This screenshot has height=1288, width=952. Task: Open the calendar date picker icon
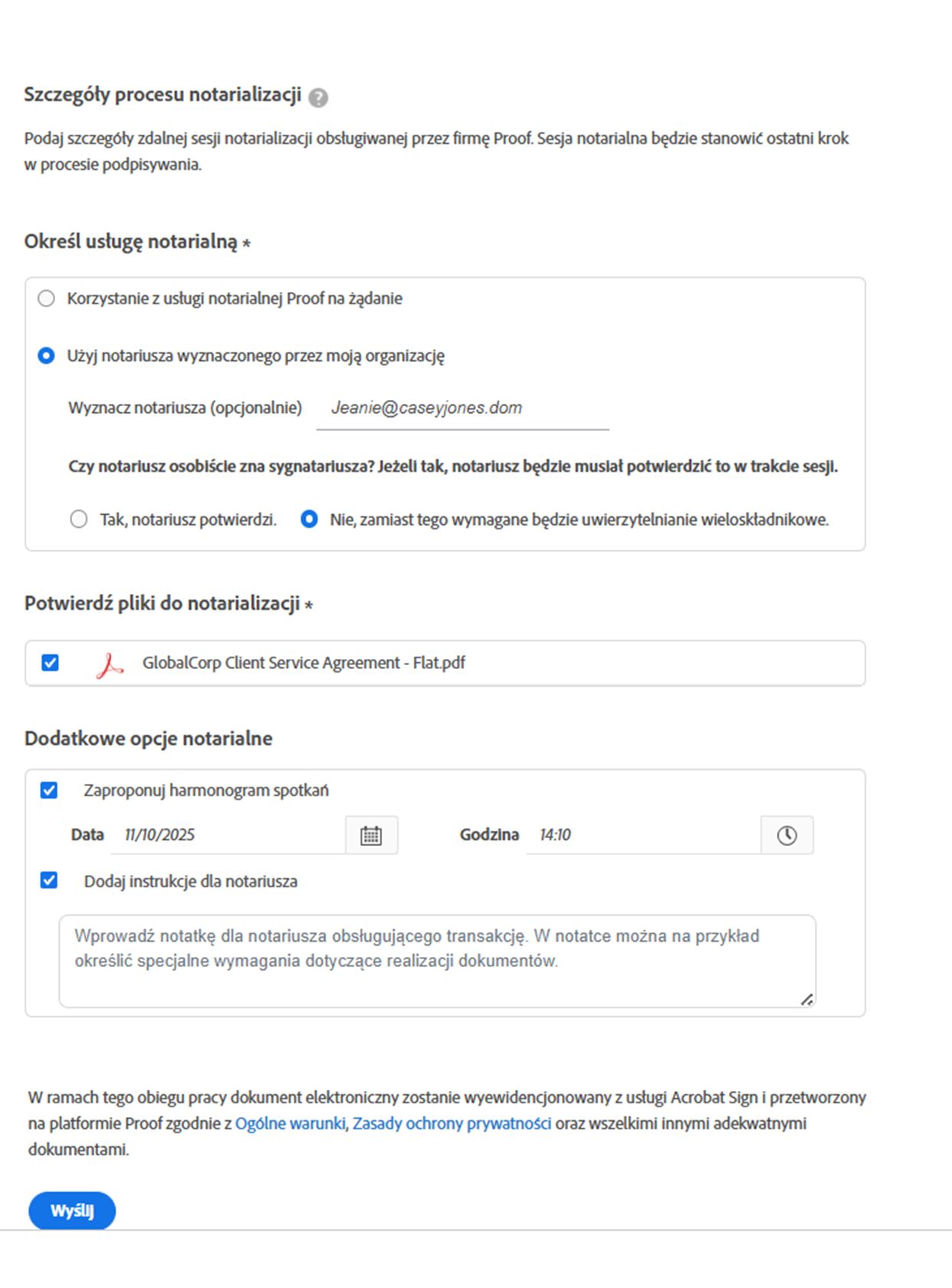click(x=371, y=835)
